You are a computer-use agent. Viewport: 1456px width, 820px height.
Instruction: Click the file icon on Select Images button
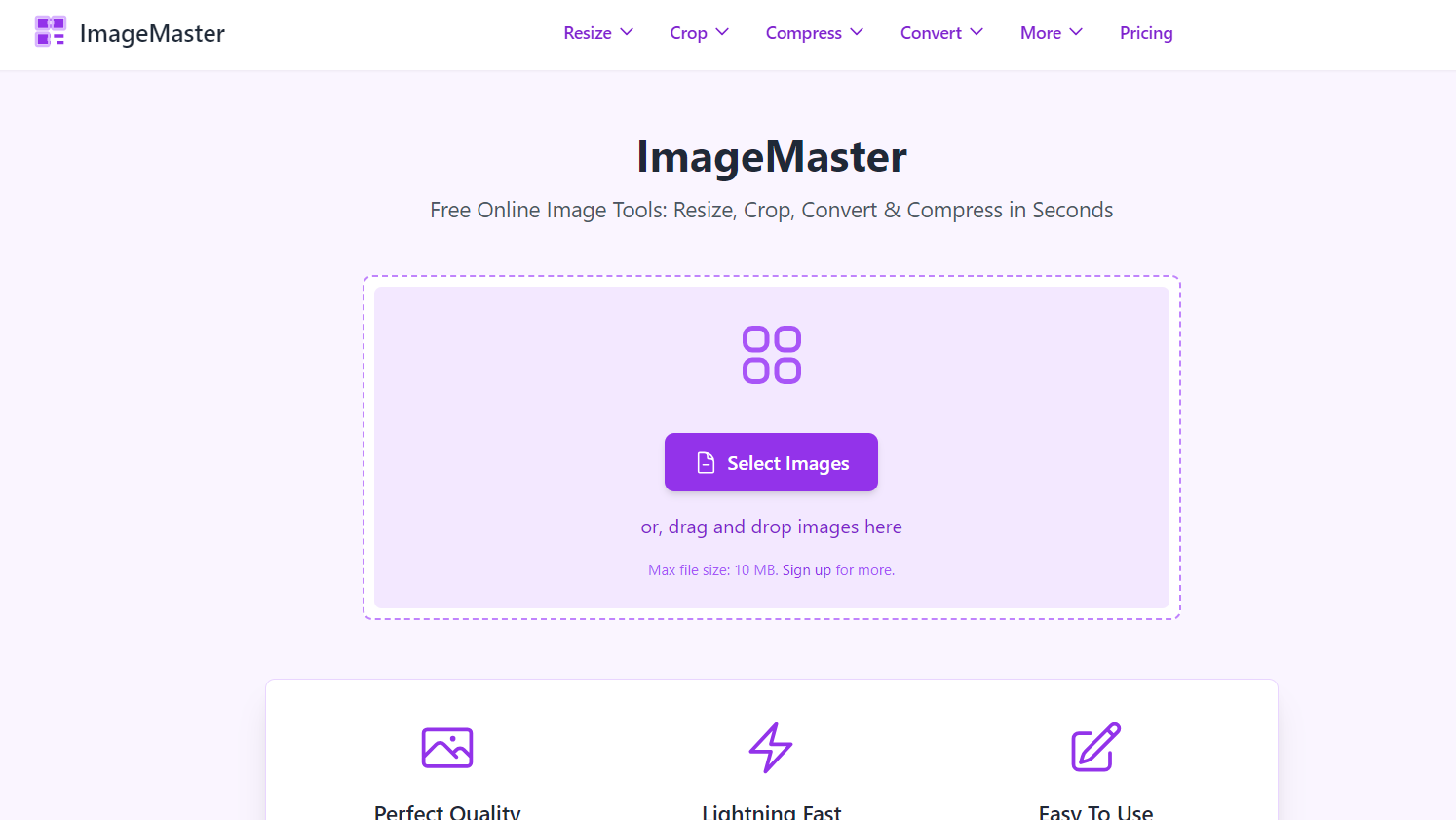(706, 462)
